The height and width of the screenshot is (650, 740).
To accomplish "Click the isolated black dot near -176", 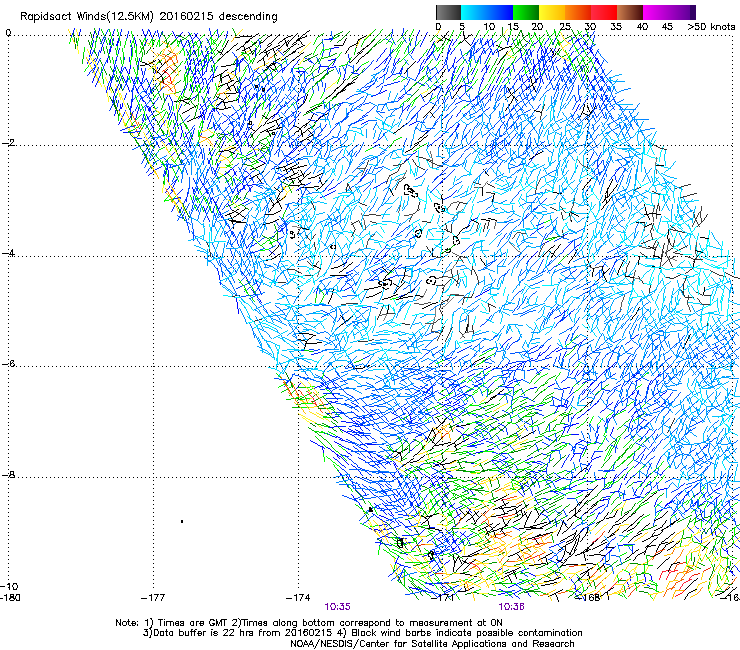I will click(x=182, y=521).
